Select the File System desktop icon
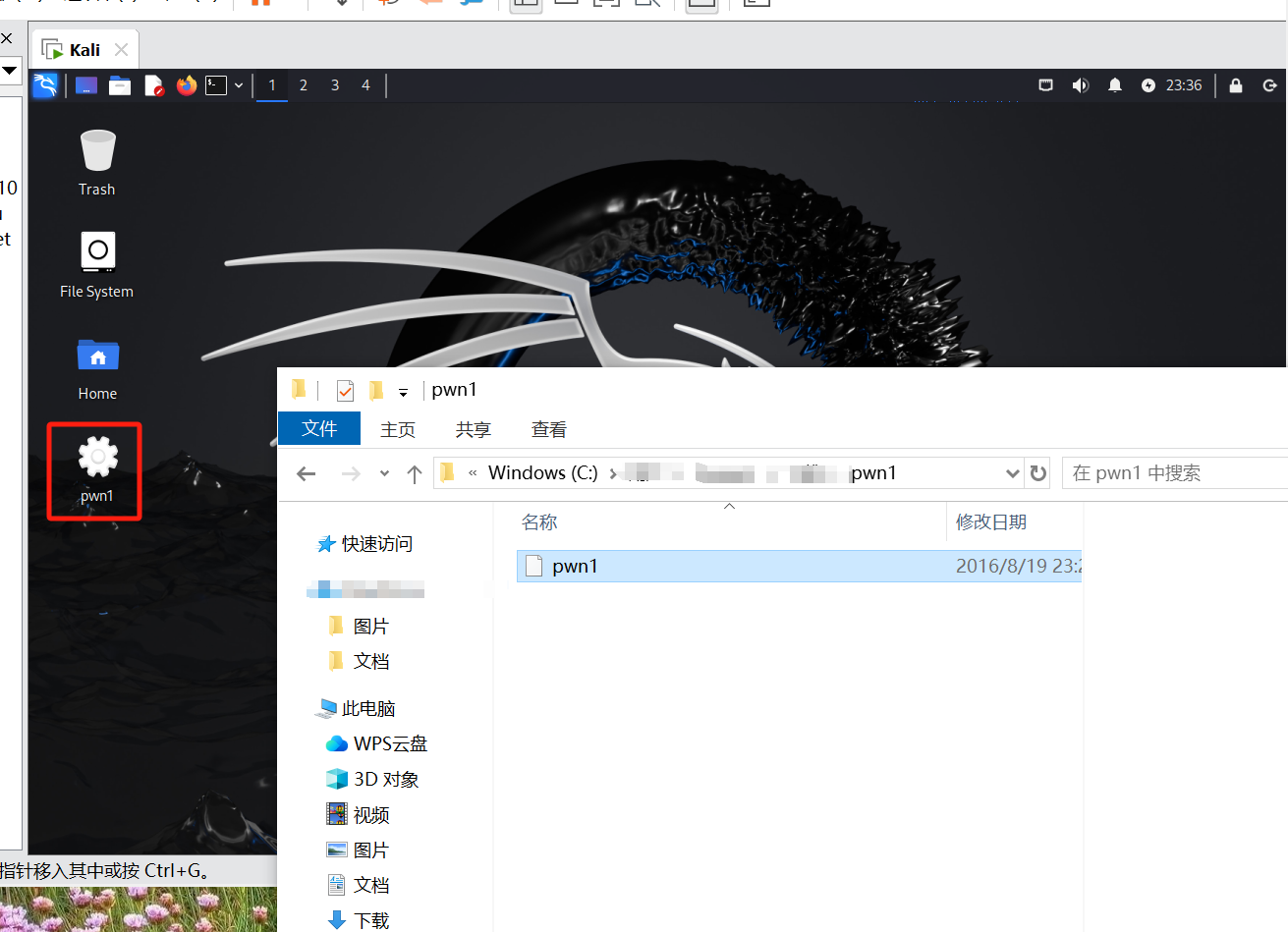 pyautogui.click(x=97, y=265)
